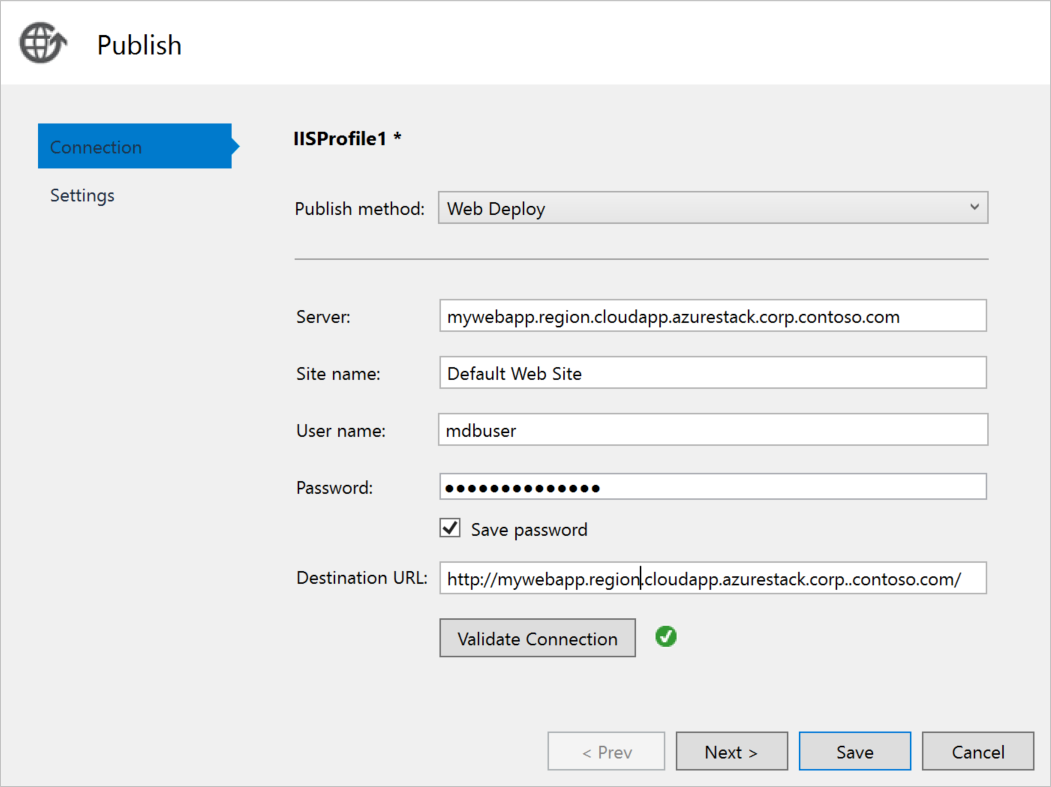The image size is (1051, 787).
Task: Click the Publish method dropdown arrow
Action: tap(975, 208)
